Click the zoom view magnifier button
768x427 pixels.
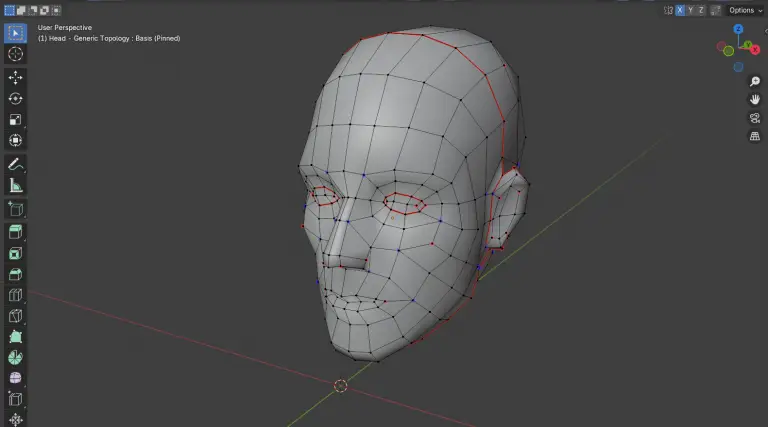click(755, 82)
